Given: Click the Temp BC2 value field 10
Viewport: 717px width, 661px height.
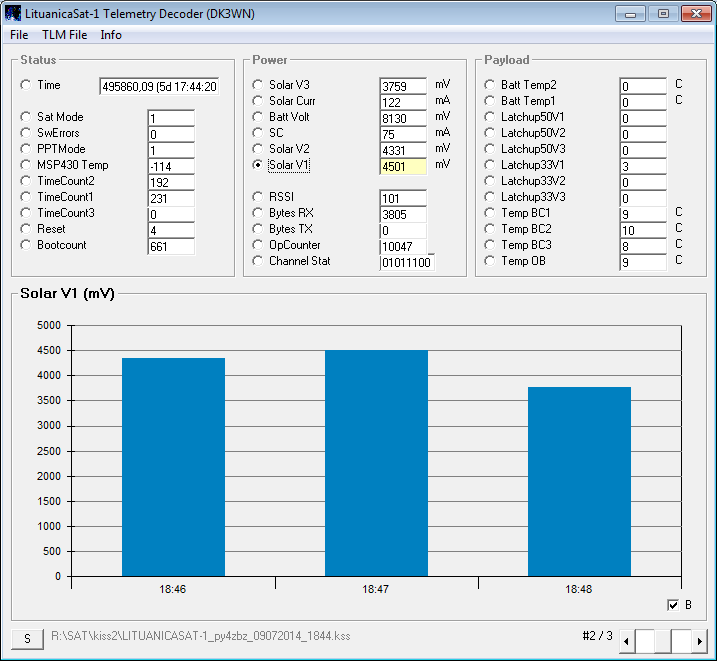Looking at the screenshot, I should click(x=643, y=230).
